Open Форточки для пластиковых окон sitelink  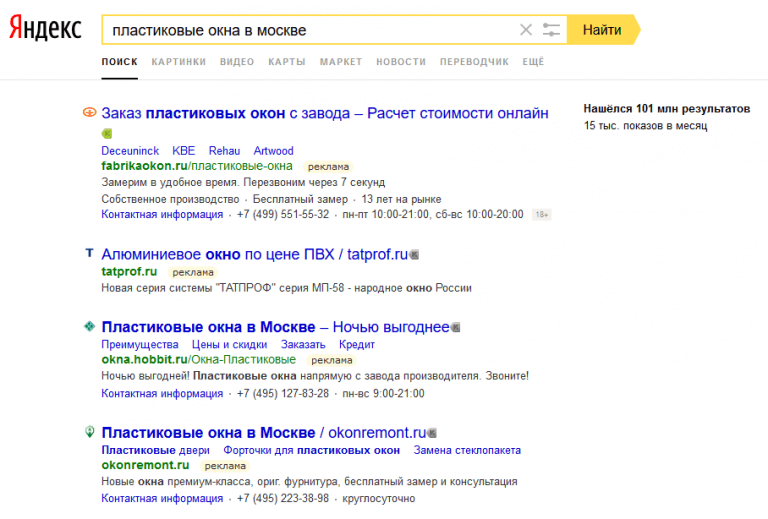(312, 450)
